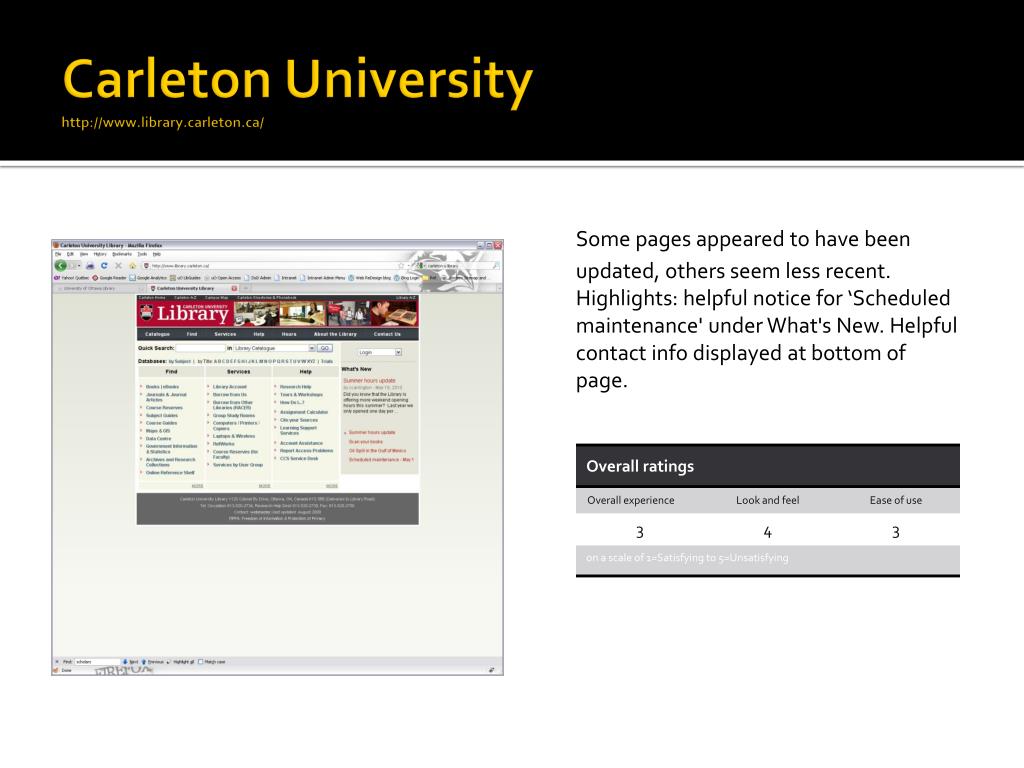1024x768 pixels.
Task: Click the Firefox Home icon
Action: tap(133, 266)
